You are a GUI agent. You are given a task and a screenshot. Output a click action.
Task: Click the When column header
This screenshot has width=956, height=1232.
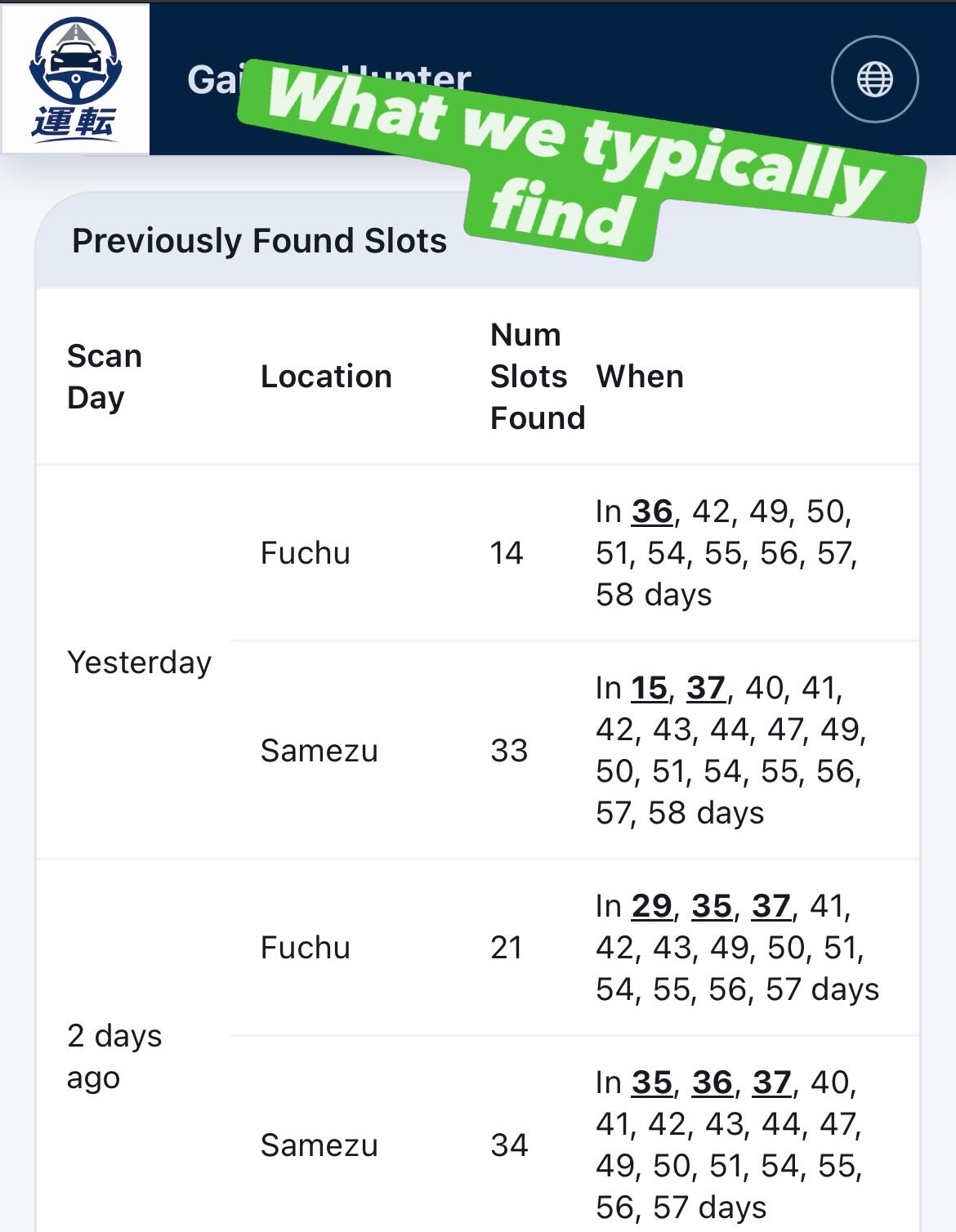click(x=640, y=377)
